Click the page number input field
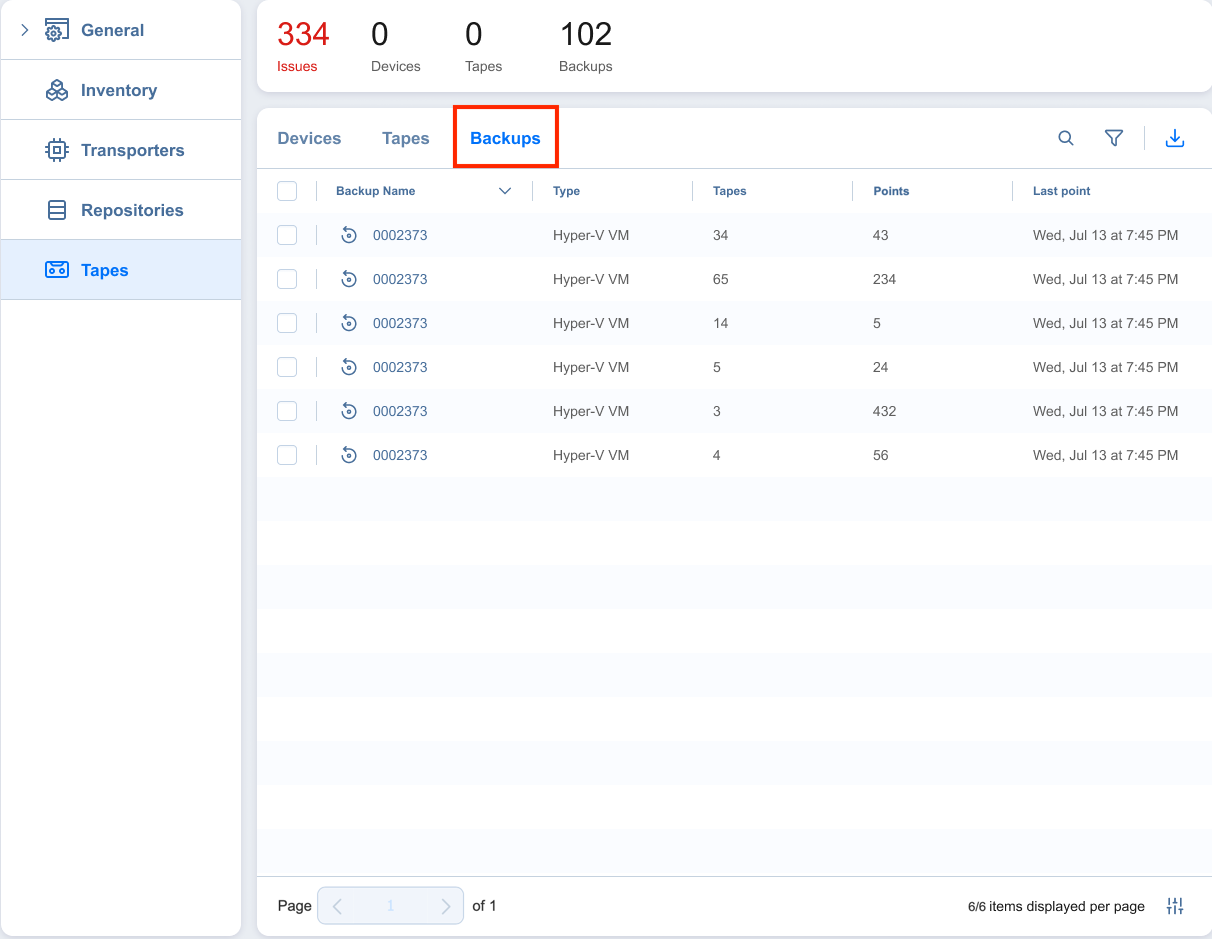Image resolution: width=1212 pixels, height=939 pixels. pyautogui.click(x=391, y=906)
